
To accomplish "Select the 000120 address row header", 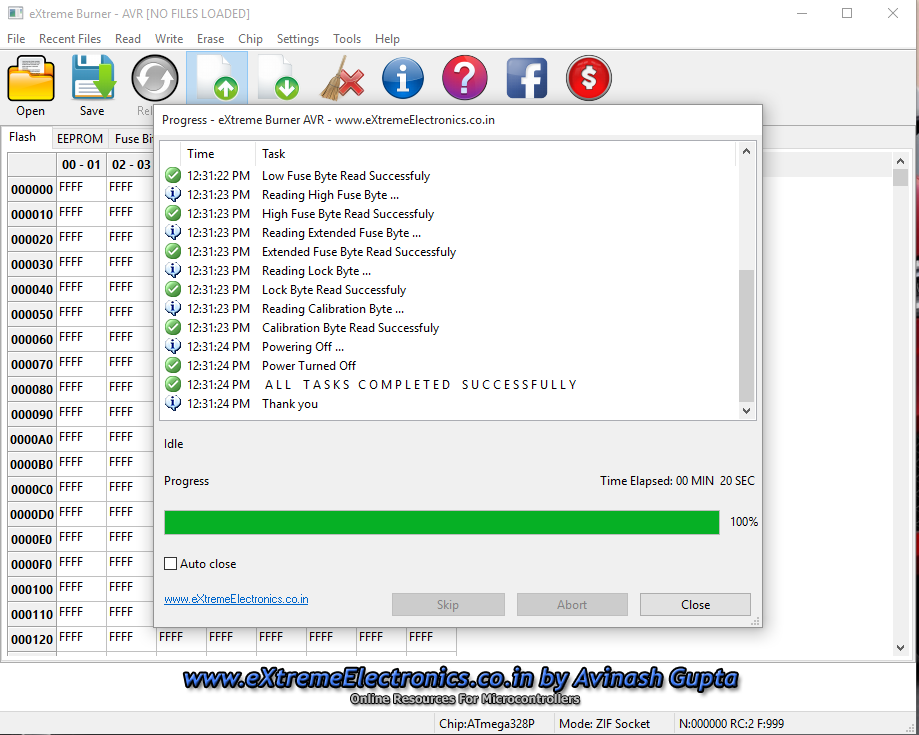I will 32,639.
